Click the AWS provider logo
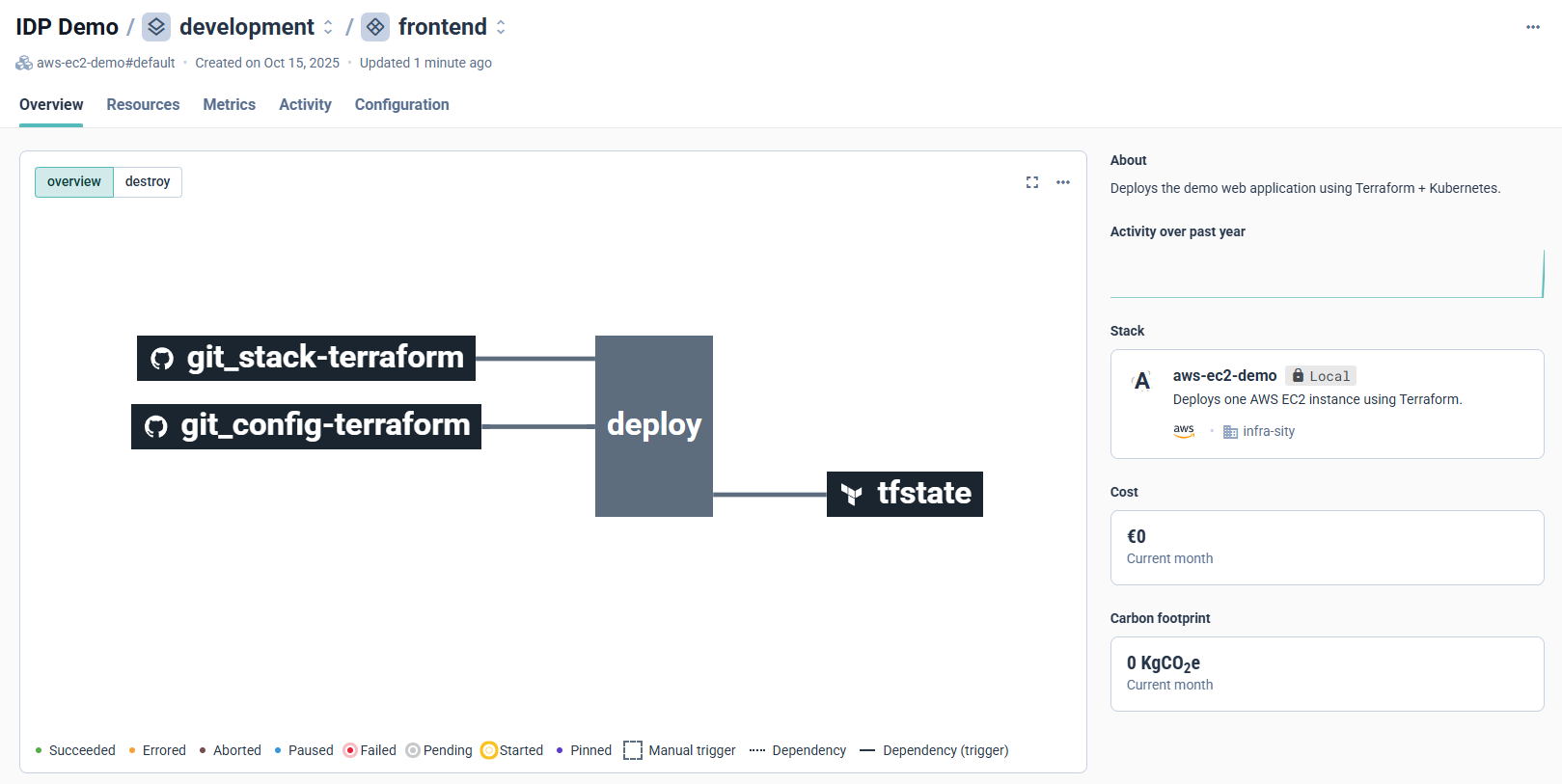 pos(1184,431)
